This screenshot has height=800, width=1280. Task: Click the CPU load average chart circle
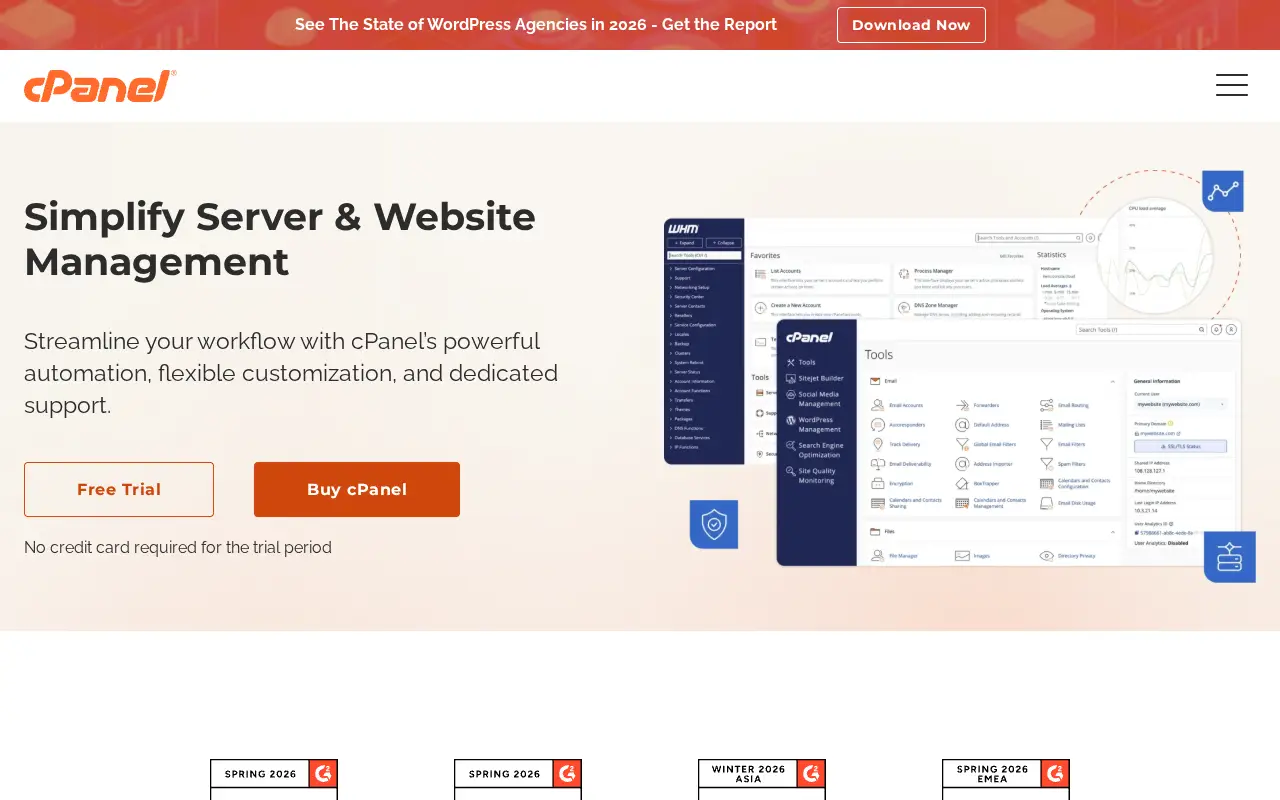[x=1154, y=255]
